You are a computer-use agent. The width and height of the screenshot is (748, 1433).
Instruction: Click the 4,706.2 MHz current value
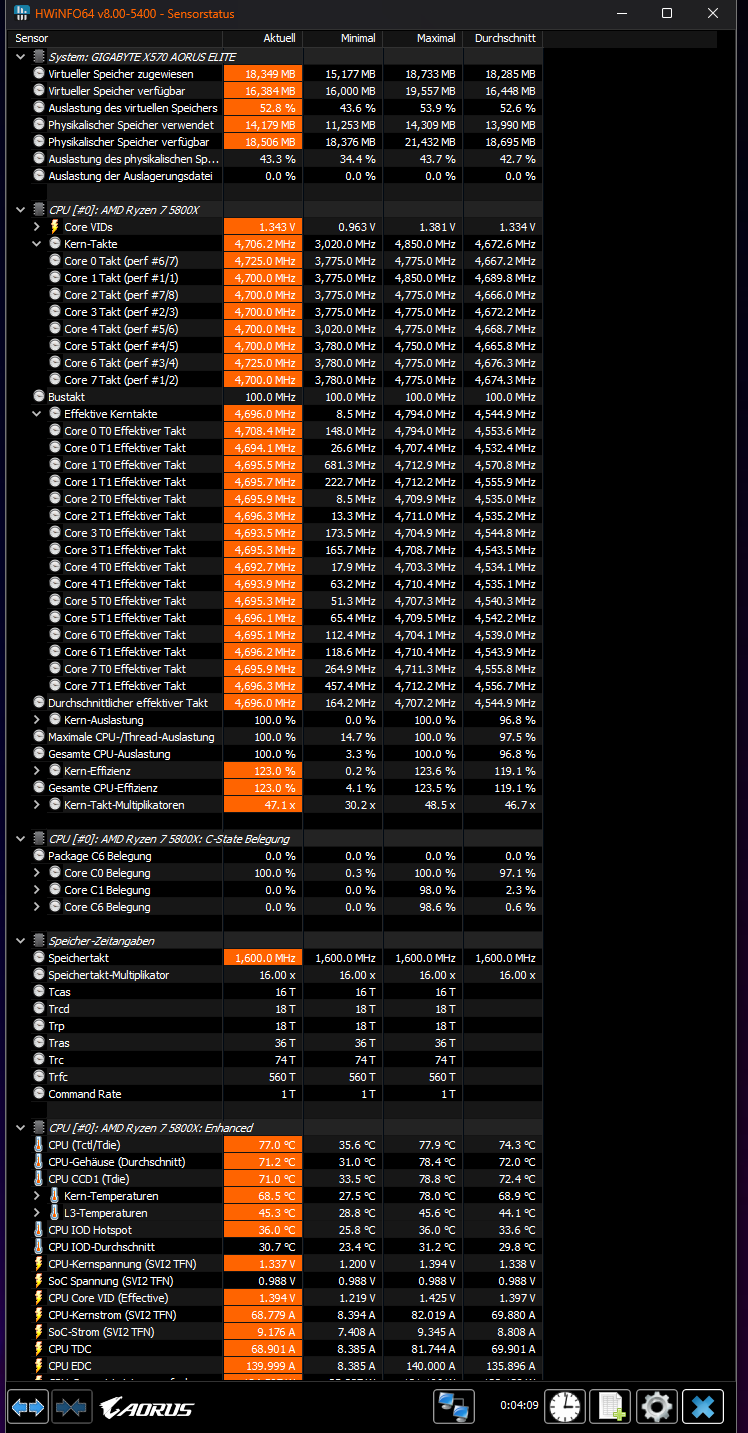pos(263,244)
